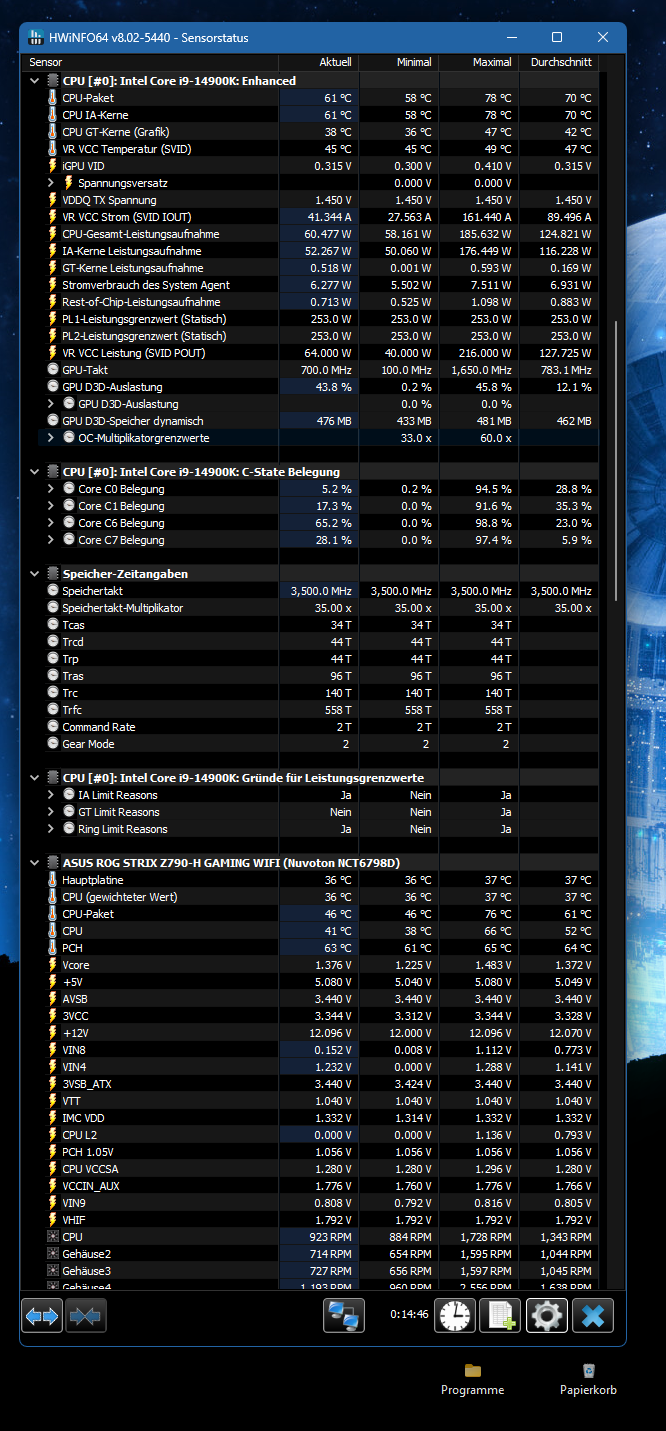The width and height of the screenshot is (666, 1431).
Task: Click the collapse-columns arrows button
Action: tap(86, 1316)
